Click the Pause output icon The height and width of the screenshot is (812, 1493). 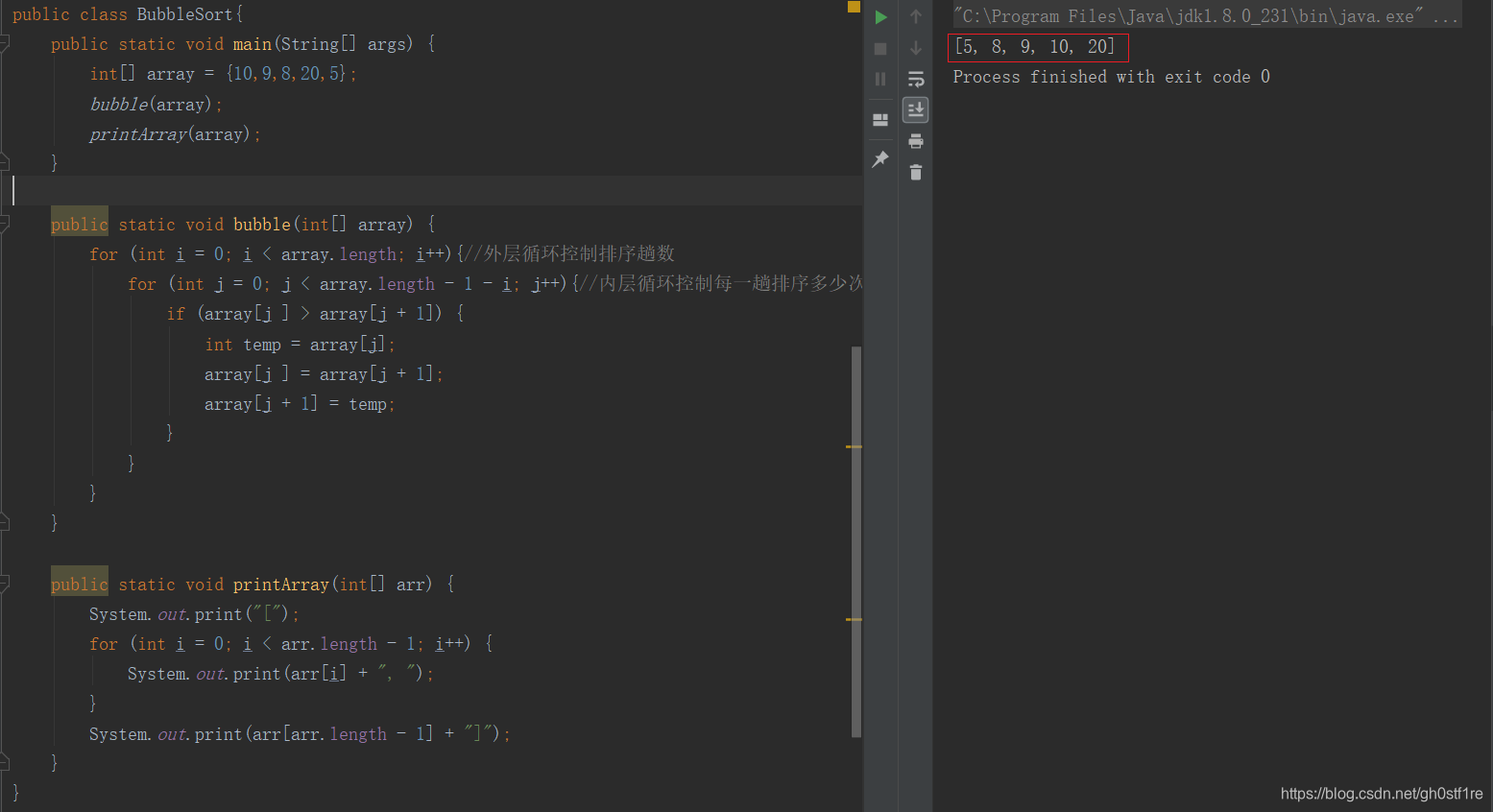coord(880,79)
